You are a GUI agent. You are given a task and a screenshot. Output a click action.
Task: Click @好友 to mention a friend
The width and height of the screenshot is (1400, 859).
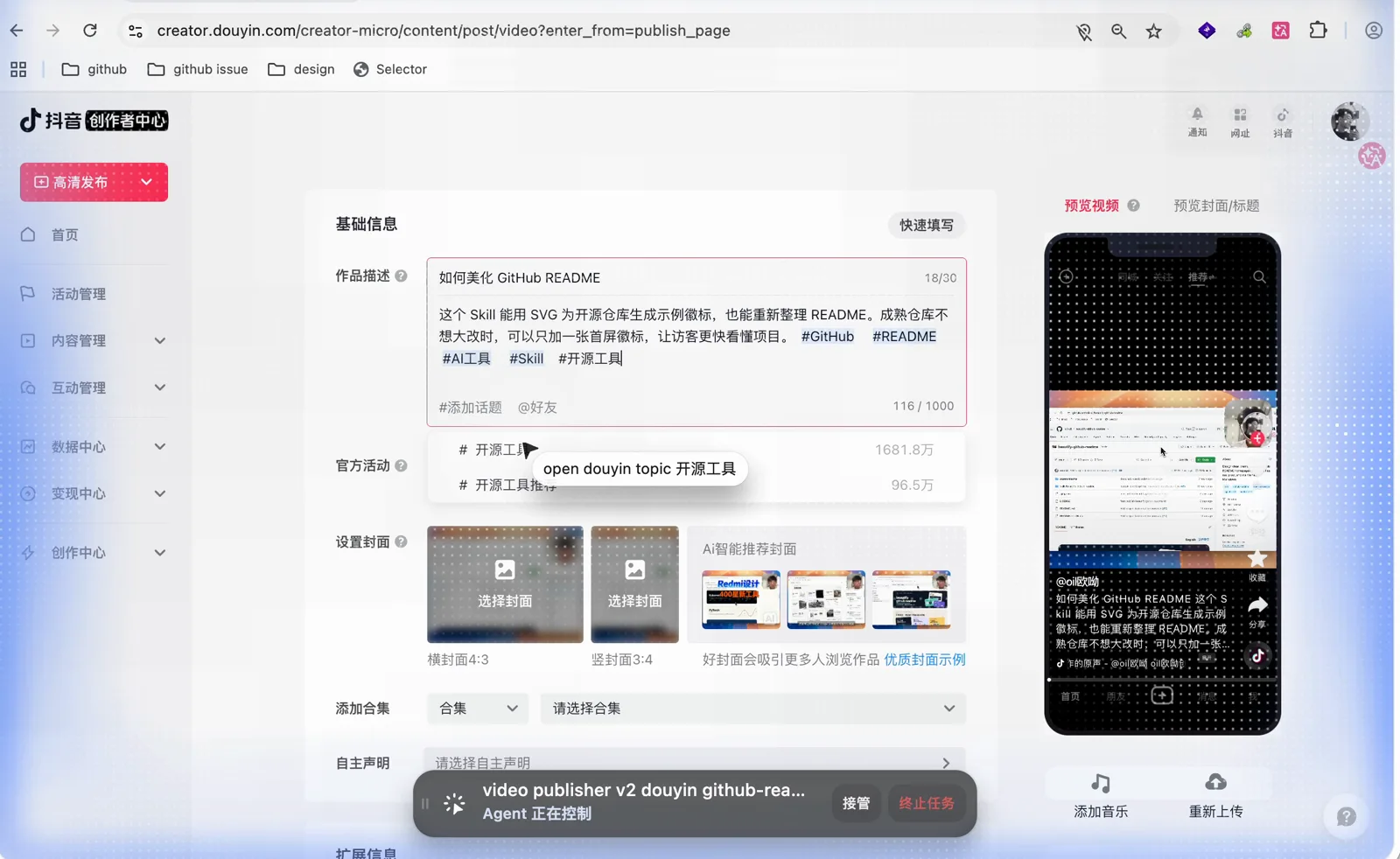[x=537, y=408]
